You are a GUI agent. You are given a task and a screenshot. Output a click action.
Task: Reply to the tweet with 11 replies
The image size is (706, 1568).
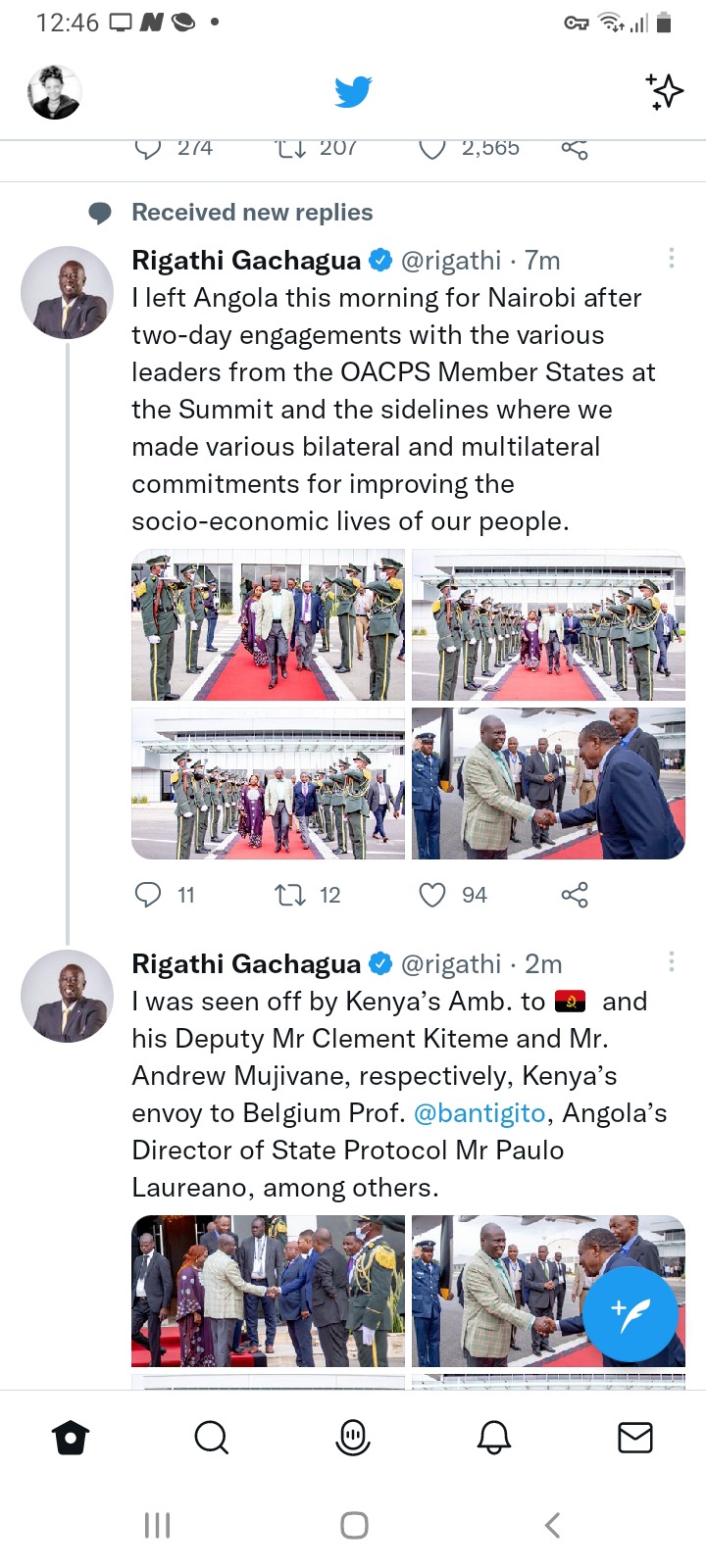[147, 895]
